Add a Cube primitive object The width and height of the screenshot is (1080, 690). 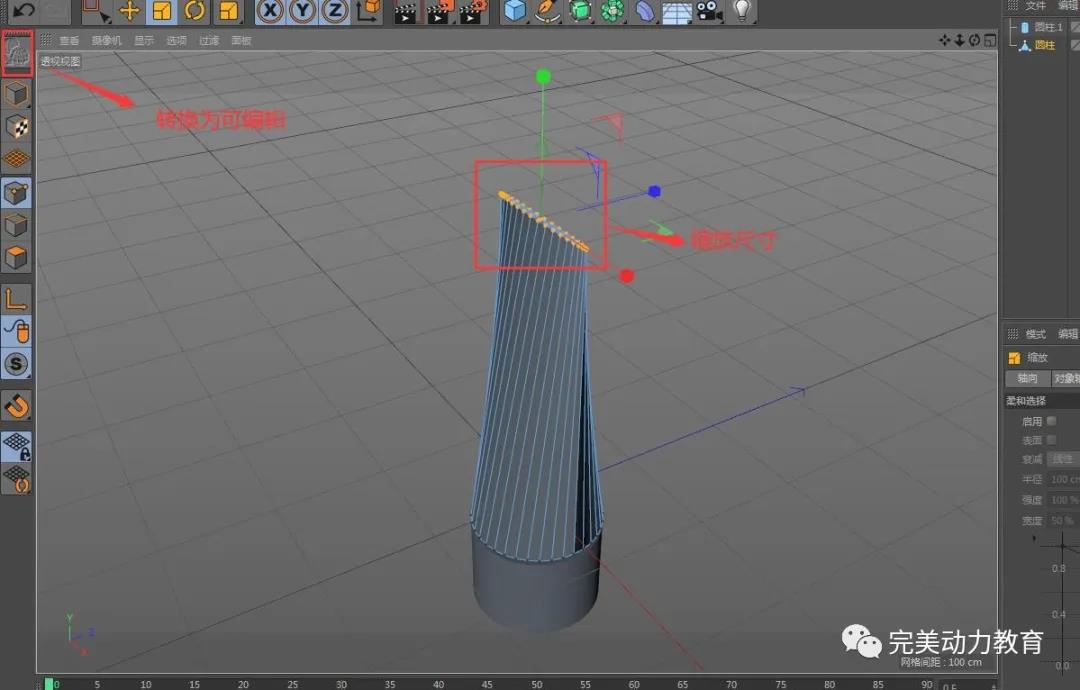coord(514,11)
